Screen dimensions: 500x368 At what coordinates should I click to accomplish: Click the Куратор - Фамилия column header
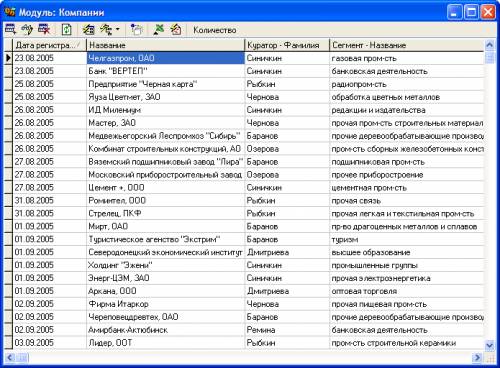[x=287, y=45]
